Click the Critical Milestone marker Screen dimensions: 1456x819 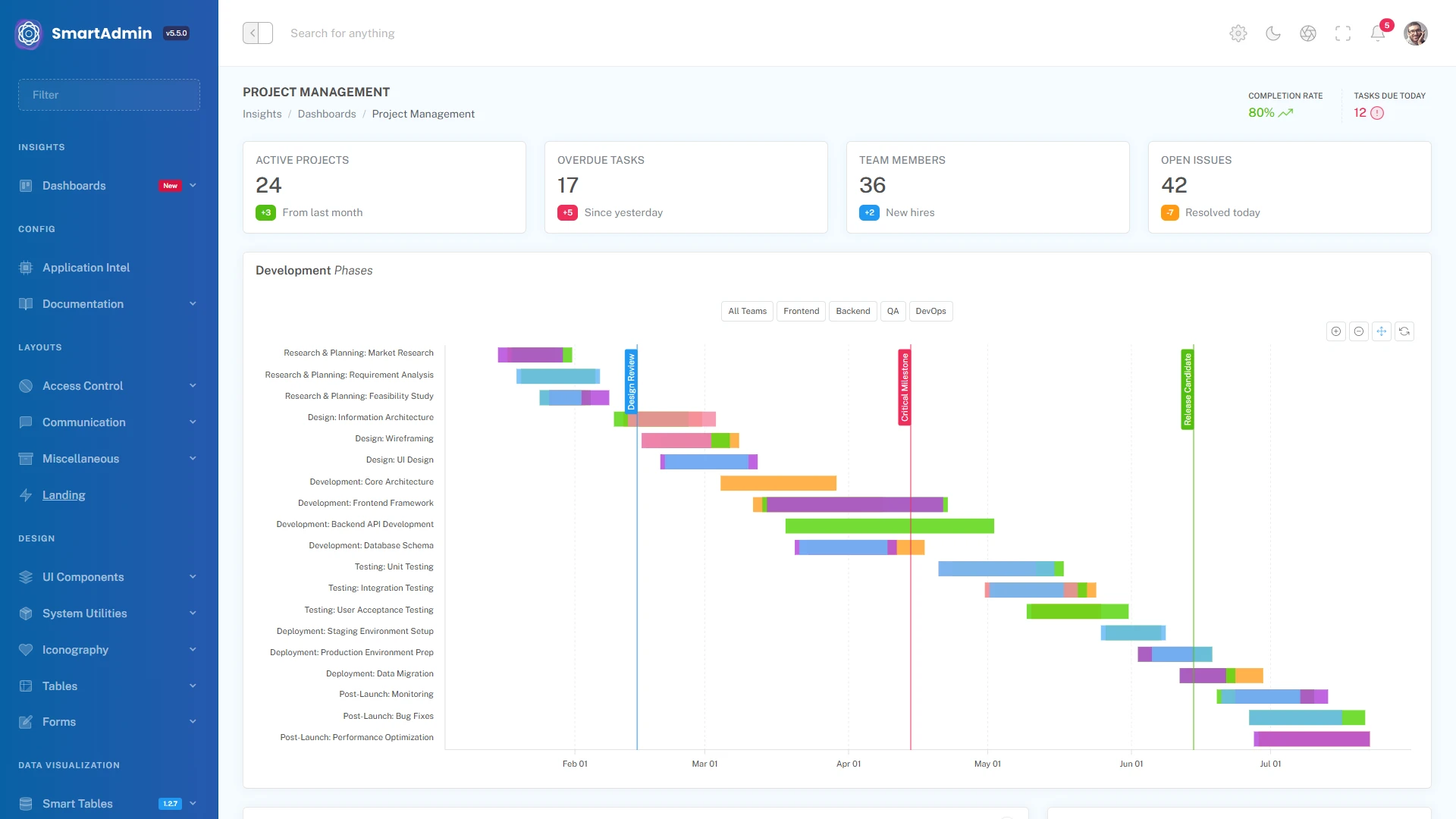(x=904, y=388)
